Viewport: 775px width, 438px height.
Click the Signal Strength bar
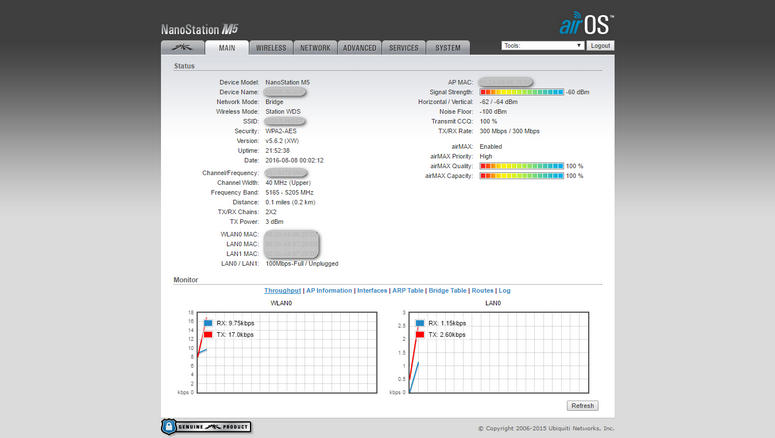click(x=521, y=91)
